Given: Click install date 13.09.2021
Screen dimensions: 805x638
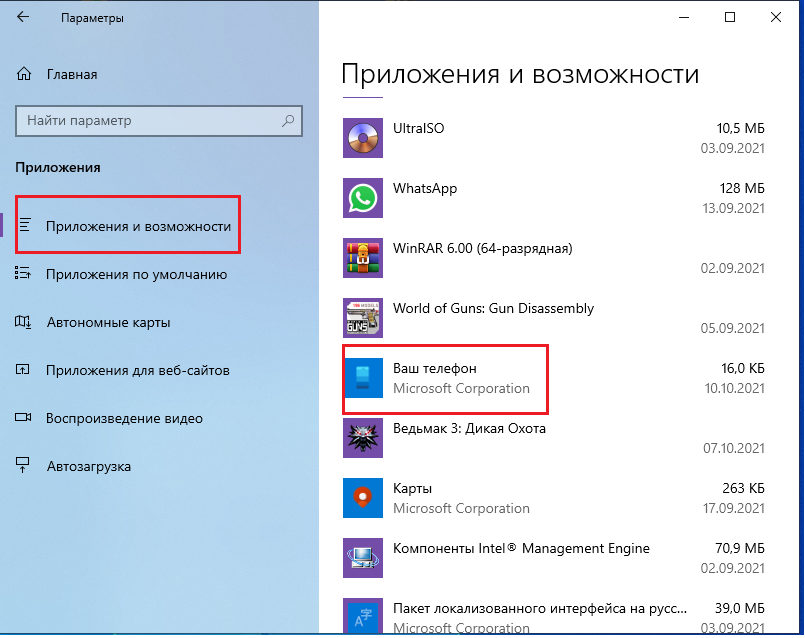Looking at the screenshot, I should tap(733, 208).
